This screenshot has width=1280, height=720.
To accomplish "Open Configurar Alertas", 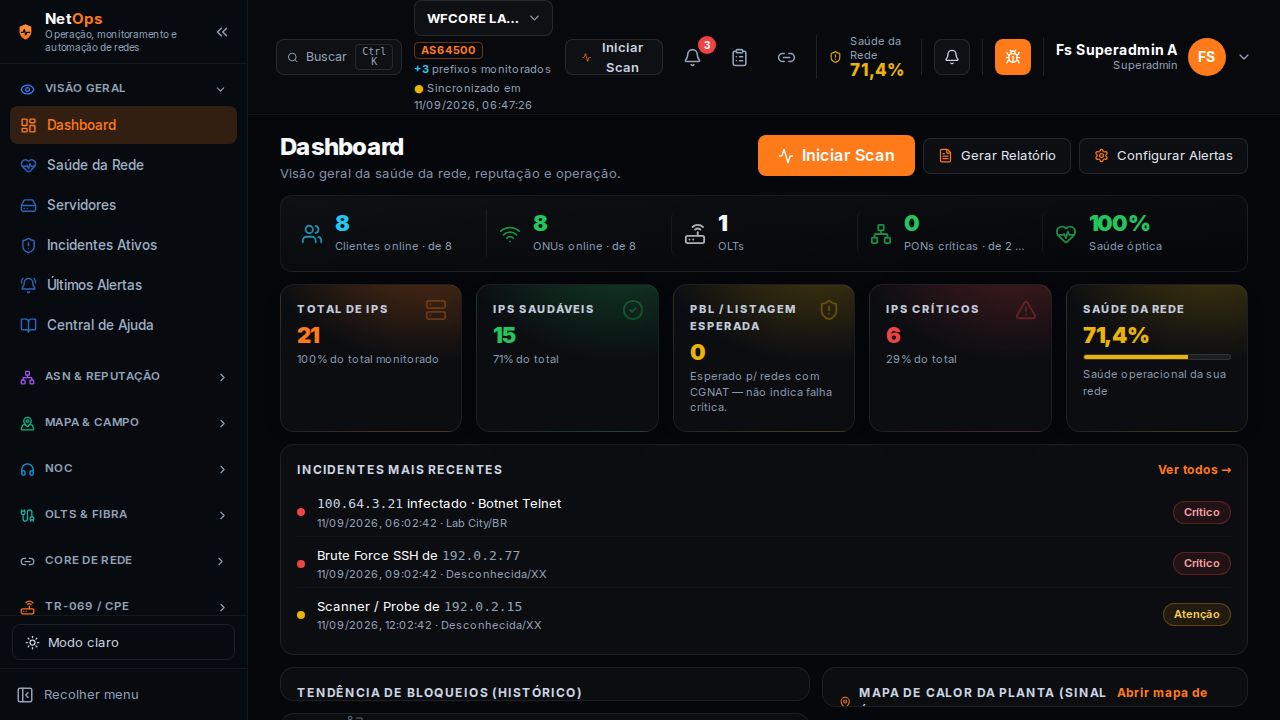I will 1163,156.
